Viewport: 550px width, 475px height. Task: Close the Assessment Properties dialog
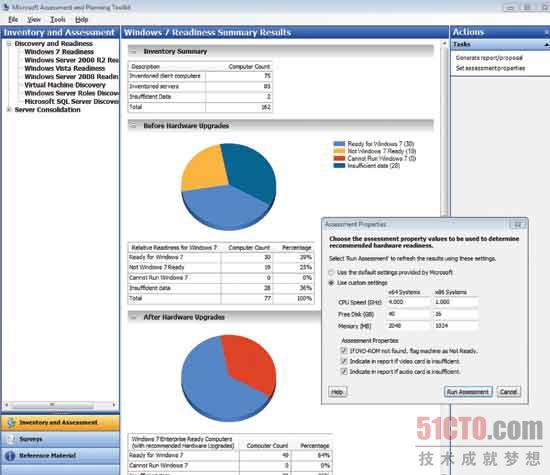[x=517, y=225]
